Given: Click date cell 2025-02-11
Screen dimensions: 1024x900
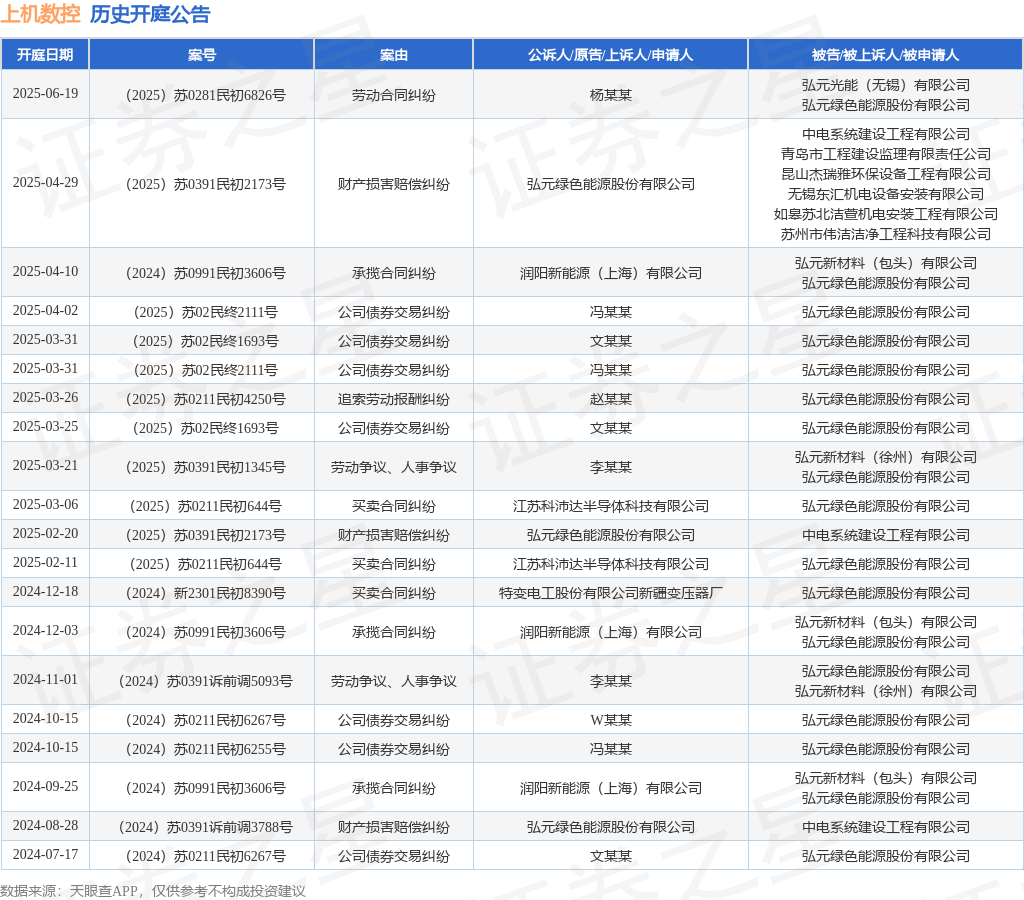Looking at the screenshot, I should pos(45,562).
